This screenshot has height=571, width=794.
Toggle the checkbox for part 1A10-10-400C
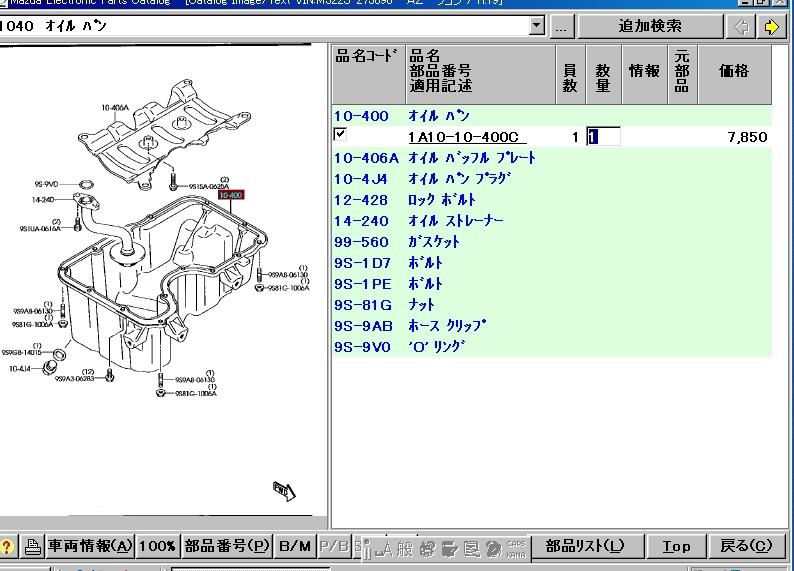(x=340, y=134)
